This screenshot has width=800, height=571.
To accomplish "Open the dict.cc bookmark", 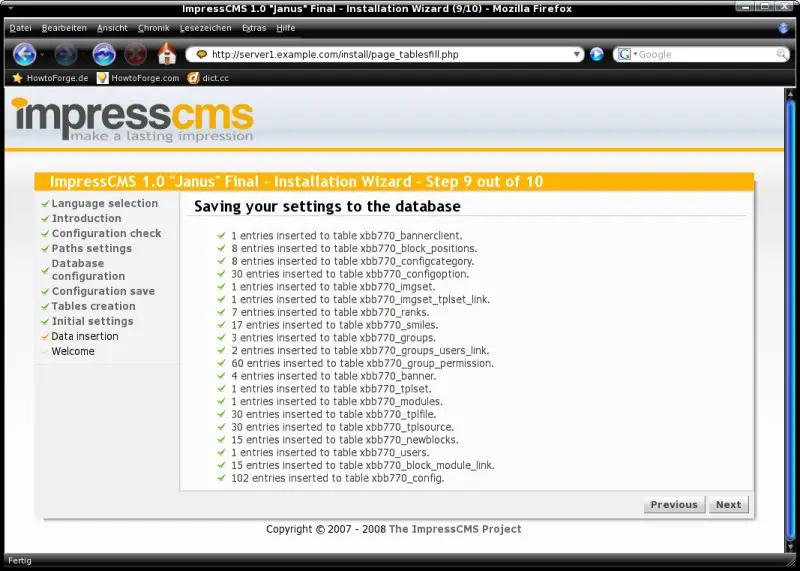I will 208,78.
